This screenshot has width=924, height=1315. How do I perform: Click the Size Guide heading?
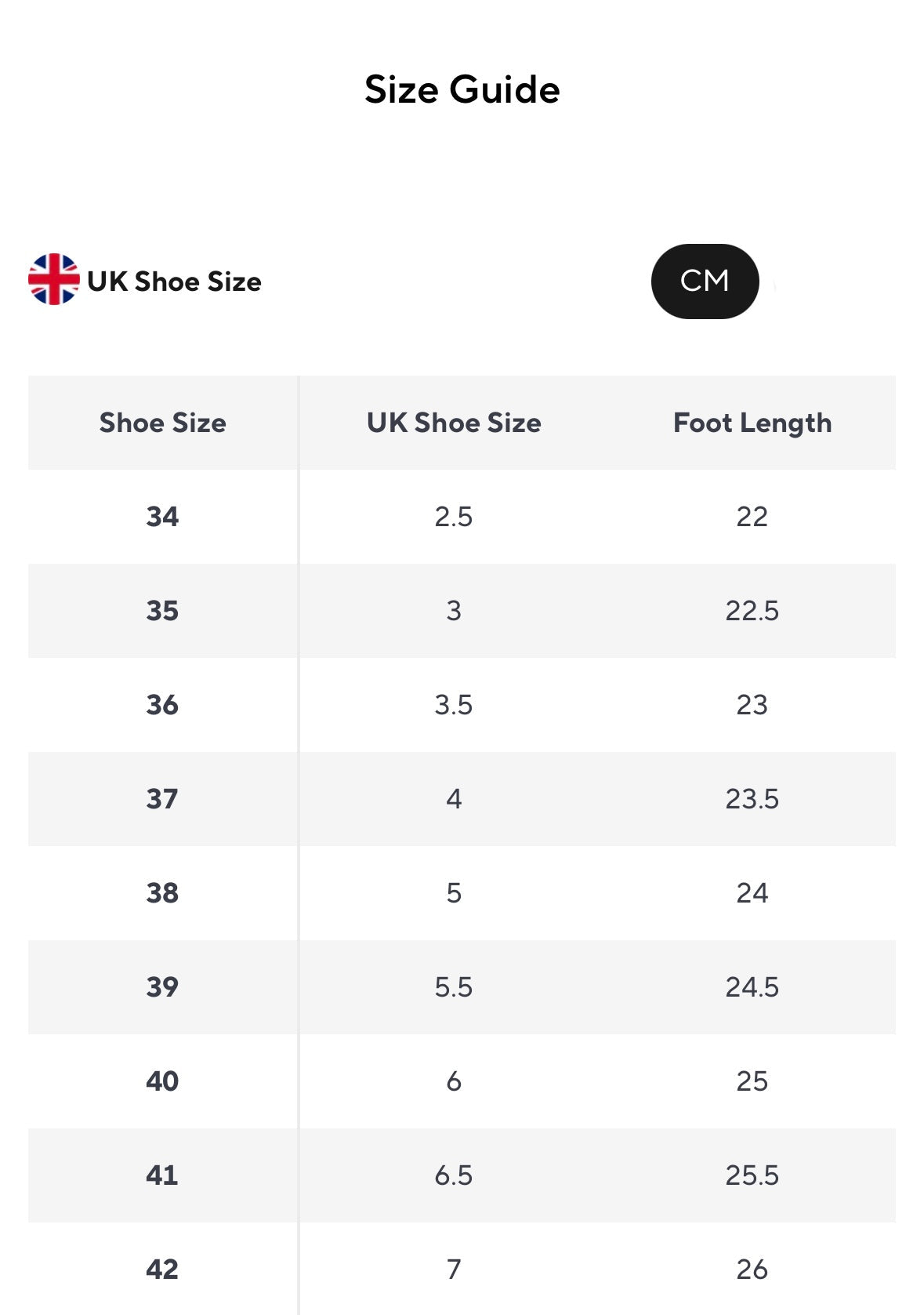click(x=462, y=89)
